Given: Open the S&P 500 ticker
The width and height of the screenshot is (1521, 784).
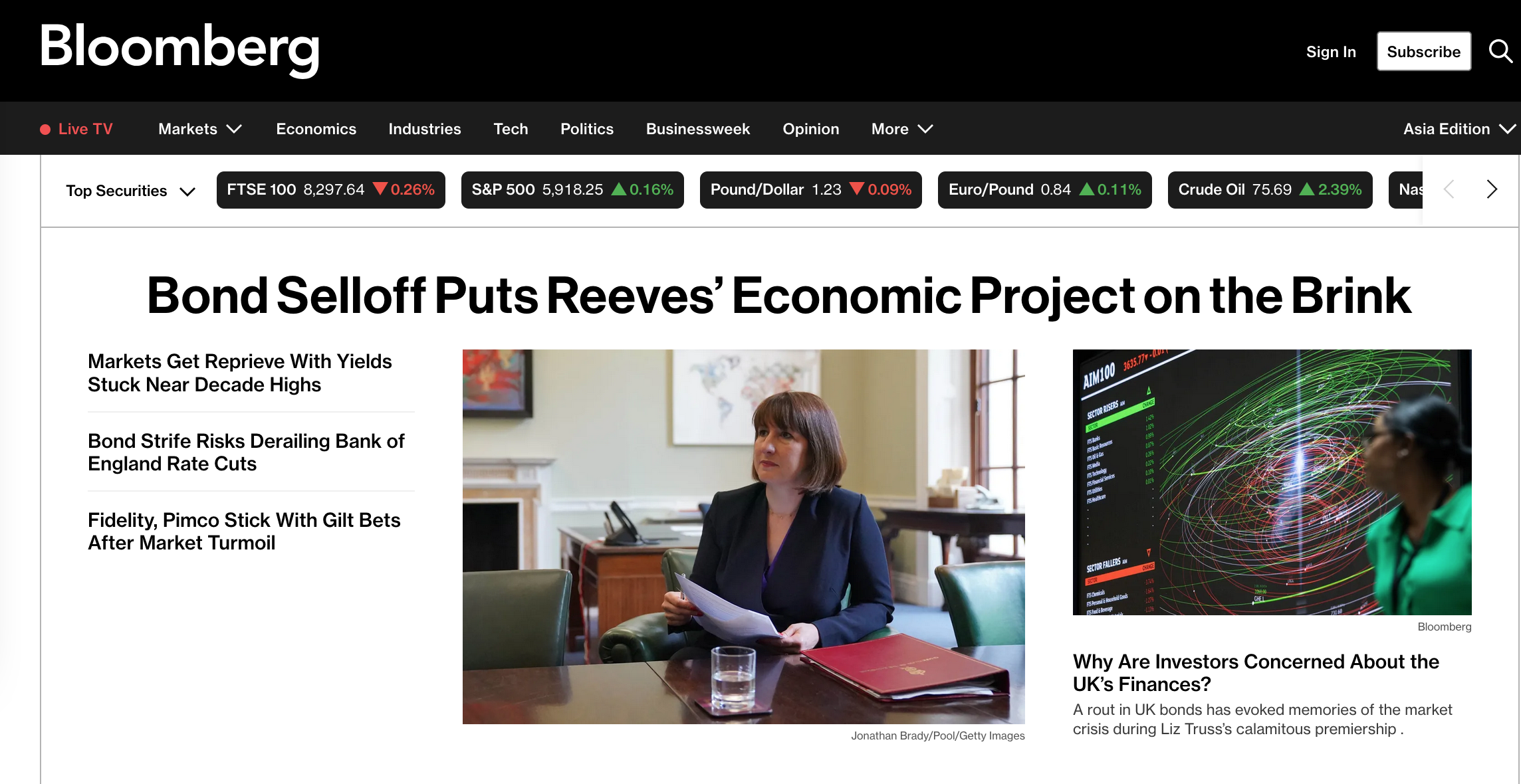Looking at the screenshot, I should [x=572, y=190].
